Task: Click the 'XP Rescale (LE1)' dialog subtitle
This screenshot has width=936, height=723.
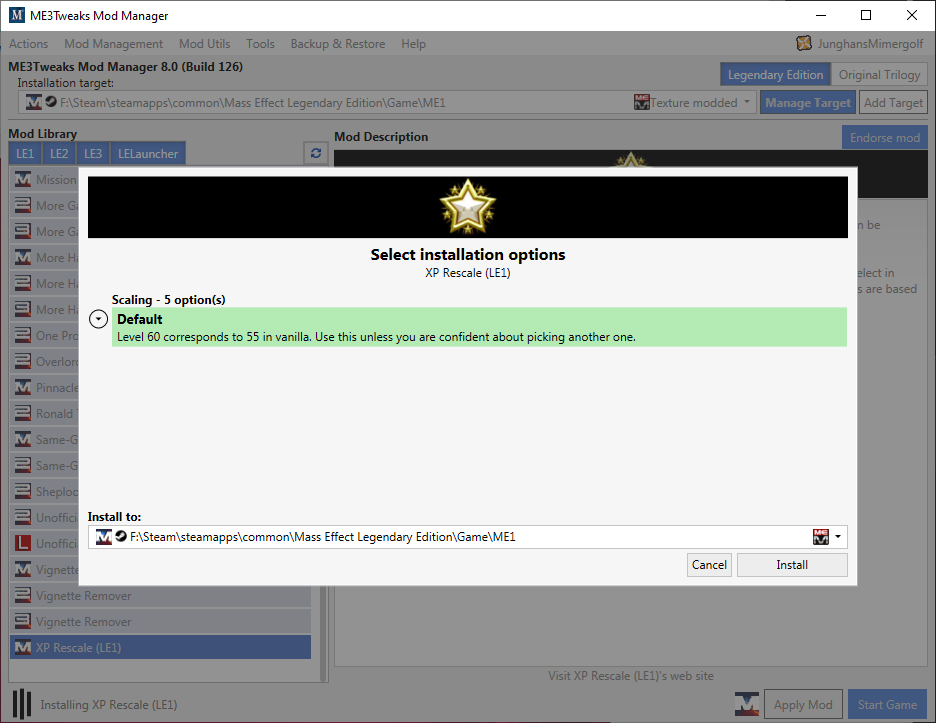Action: (x=468, y=273)
